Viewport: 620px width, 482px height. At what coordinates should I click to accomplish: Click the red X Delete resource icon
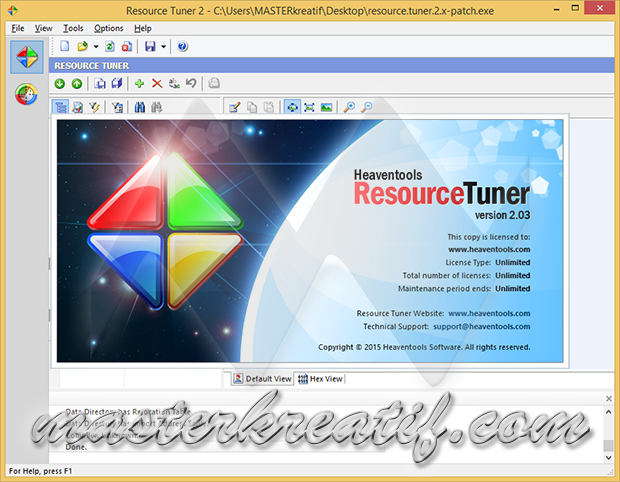pos(157,83)
